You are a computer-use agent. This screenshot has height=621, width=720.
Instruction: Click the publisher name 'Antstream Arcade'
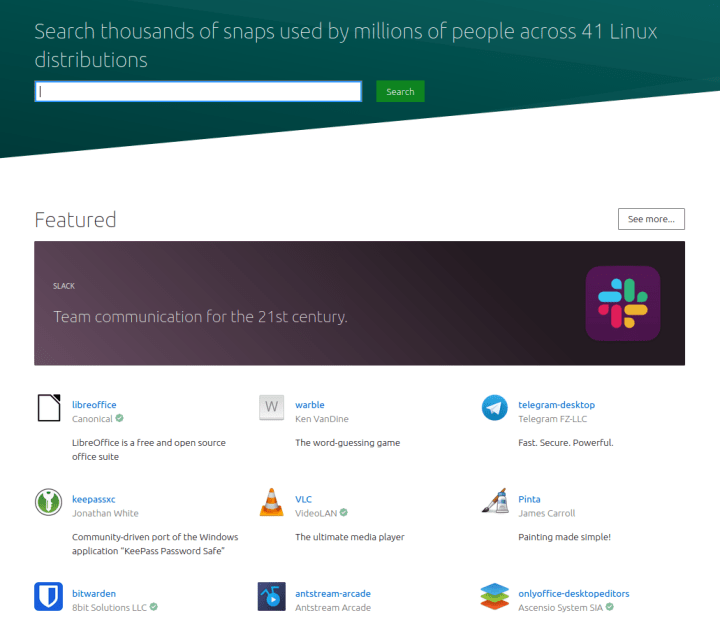tap(333, 608)
